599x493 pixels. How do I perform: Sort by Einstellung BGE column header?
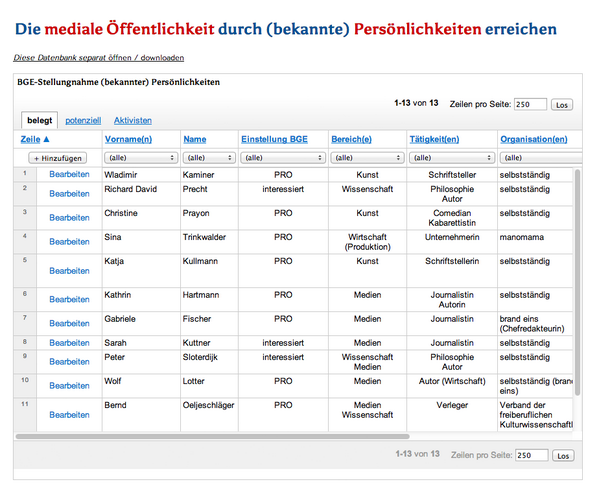(274, 139)
